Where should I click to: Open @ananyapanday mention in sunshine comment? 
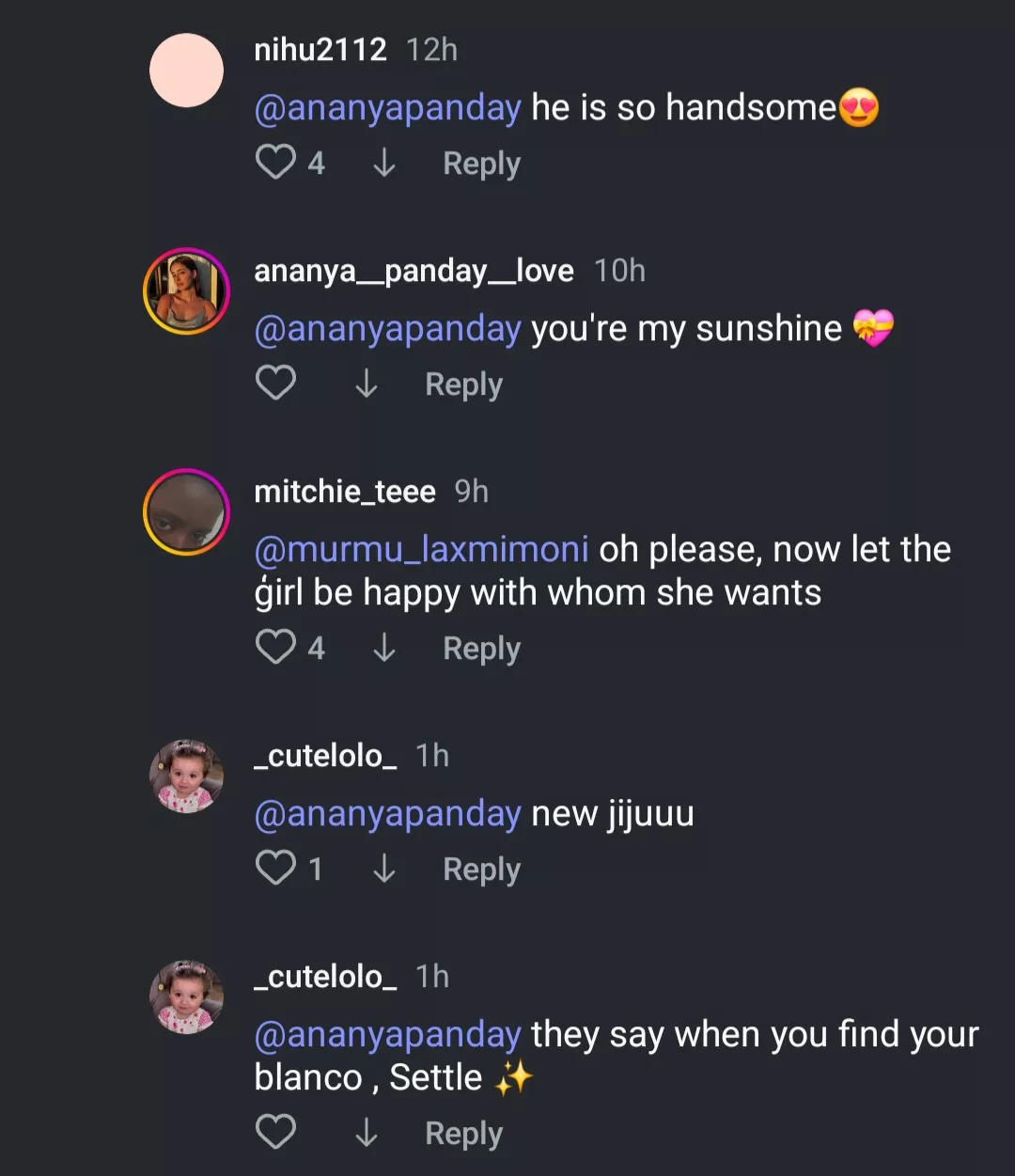coord(387,328)
